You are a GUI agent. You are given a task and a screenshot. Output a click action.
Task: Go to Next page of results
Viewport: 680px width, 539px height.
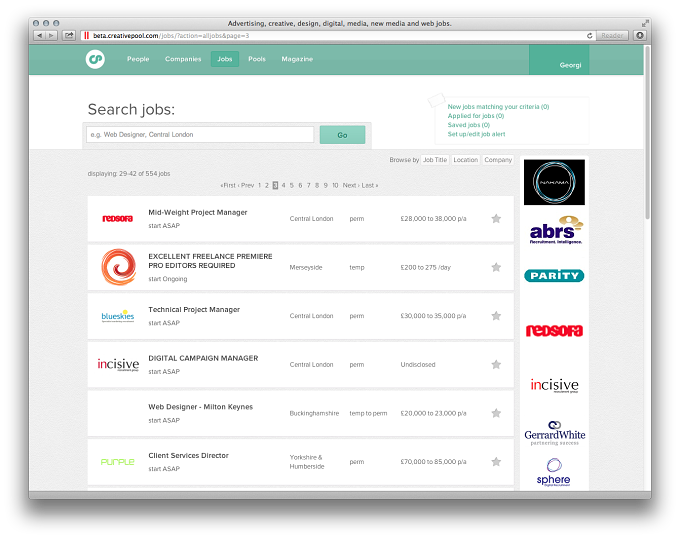tap(350, 185)
